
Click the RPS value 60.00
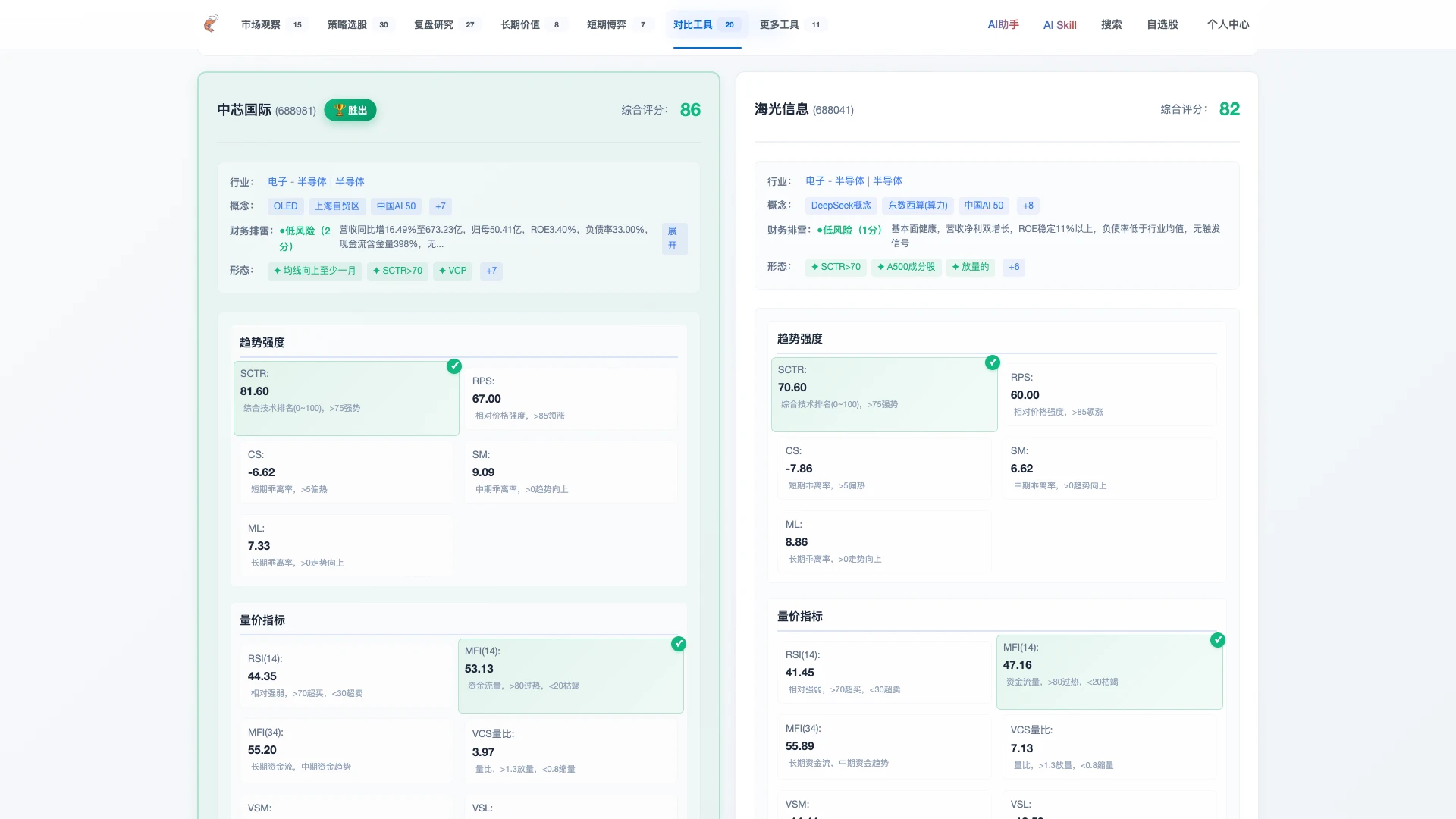tap(1025, 395)
